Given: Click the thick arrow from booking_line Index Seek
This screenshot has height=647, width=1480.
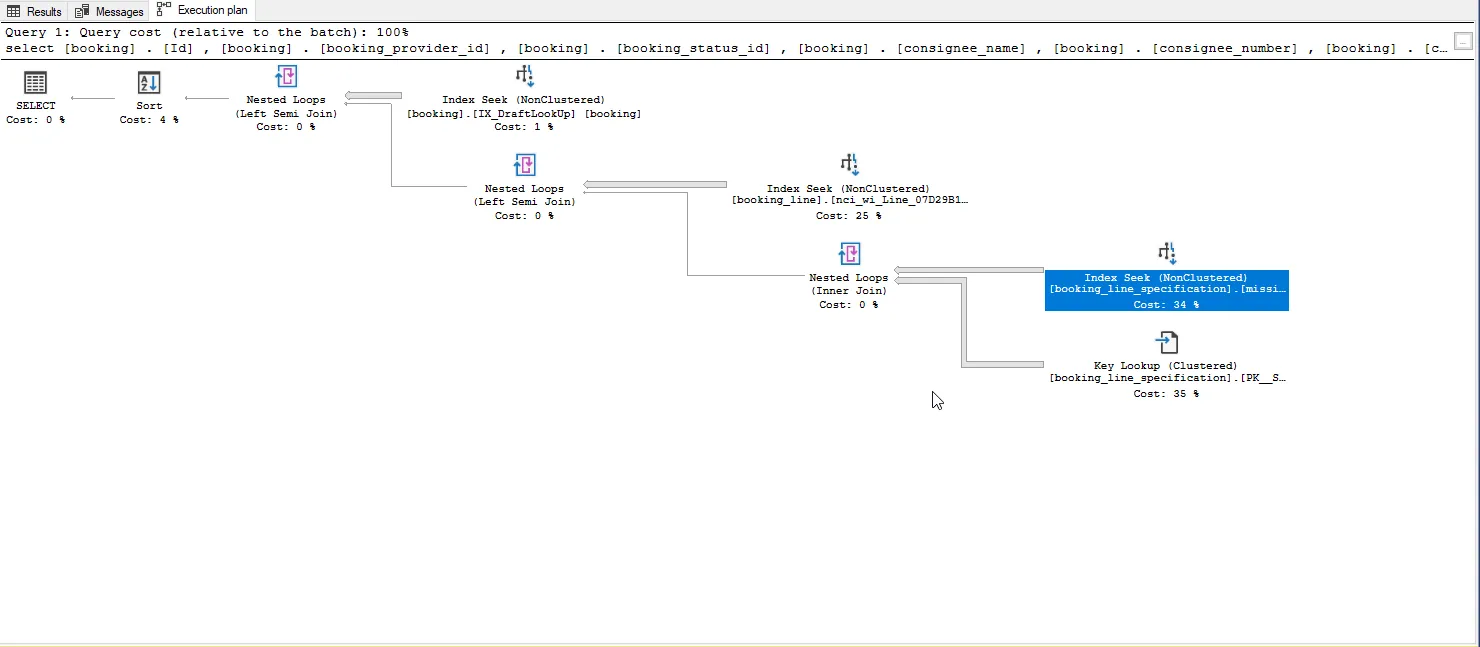Looking at the screenshot, I should point(655,184).
